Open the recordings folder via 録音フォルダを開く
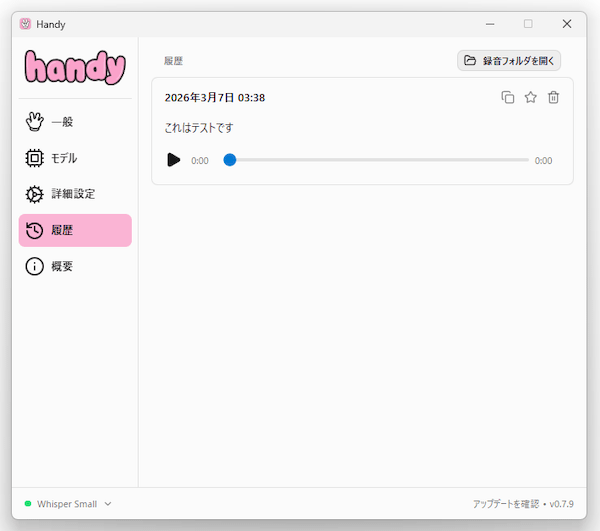Image resolution: width=600 pixels, height=531 pixels. (x=509, y=61)
